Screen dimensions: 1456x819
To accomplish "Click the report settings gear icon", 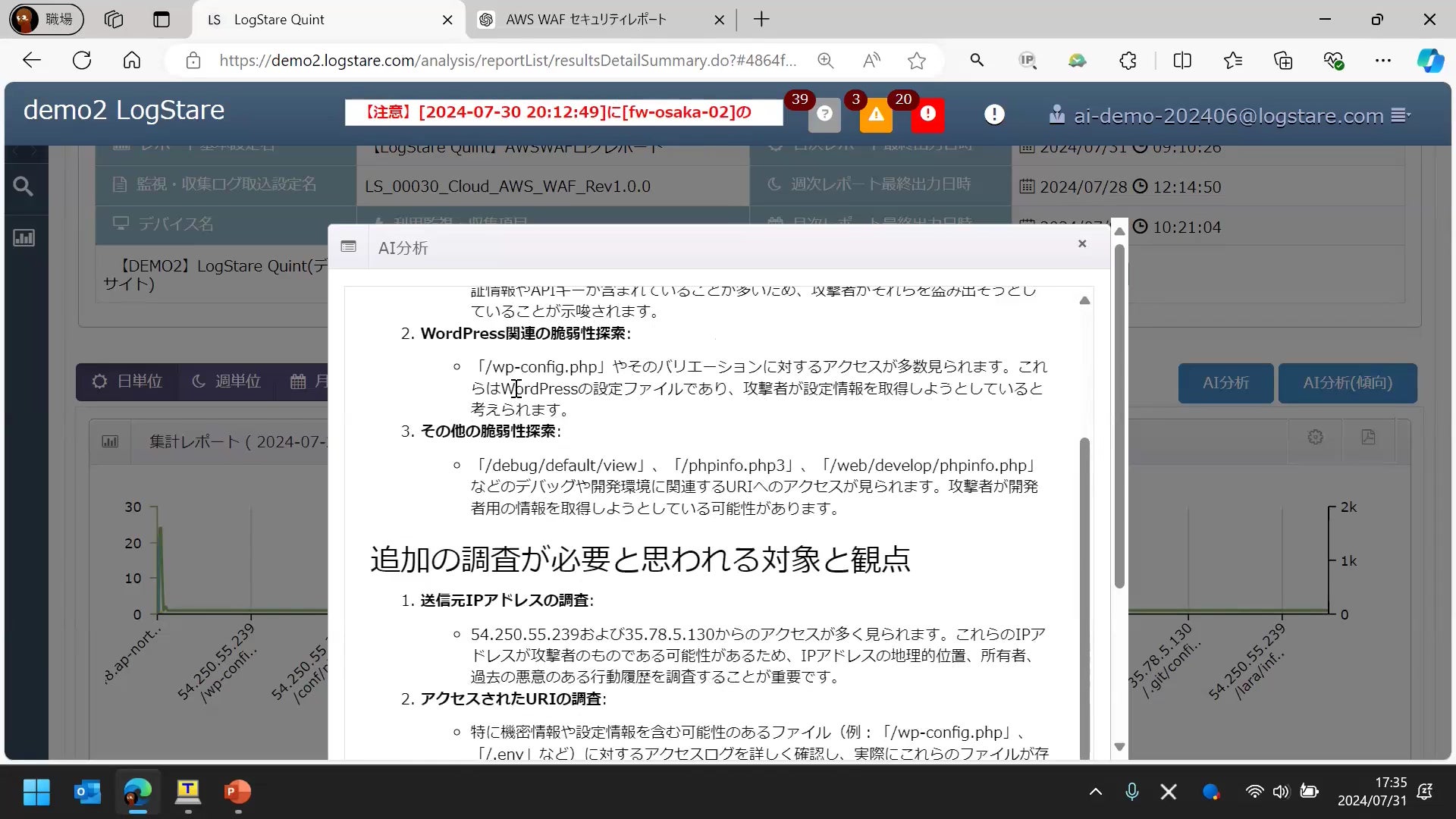I will pyautogui.click(x=1315, y=438).
